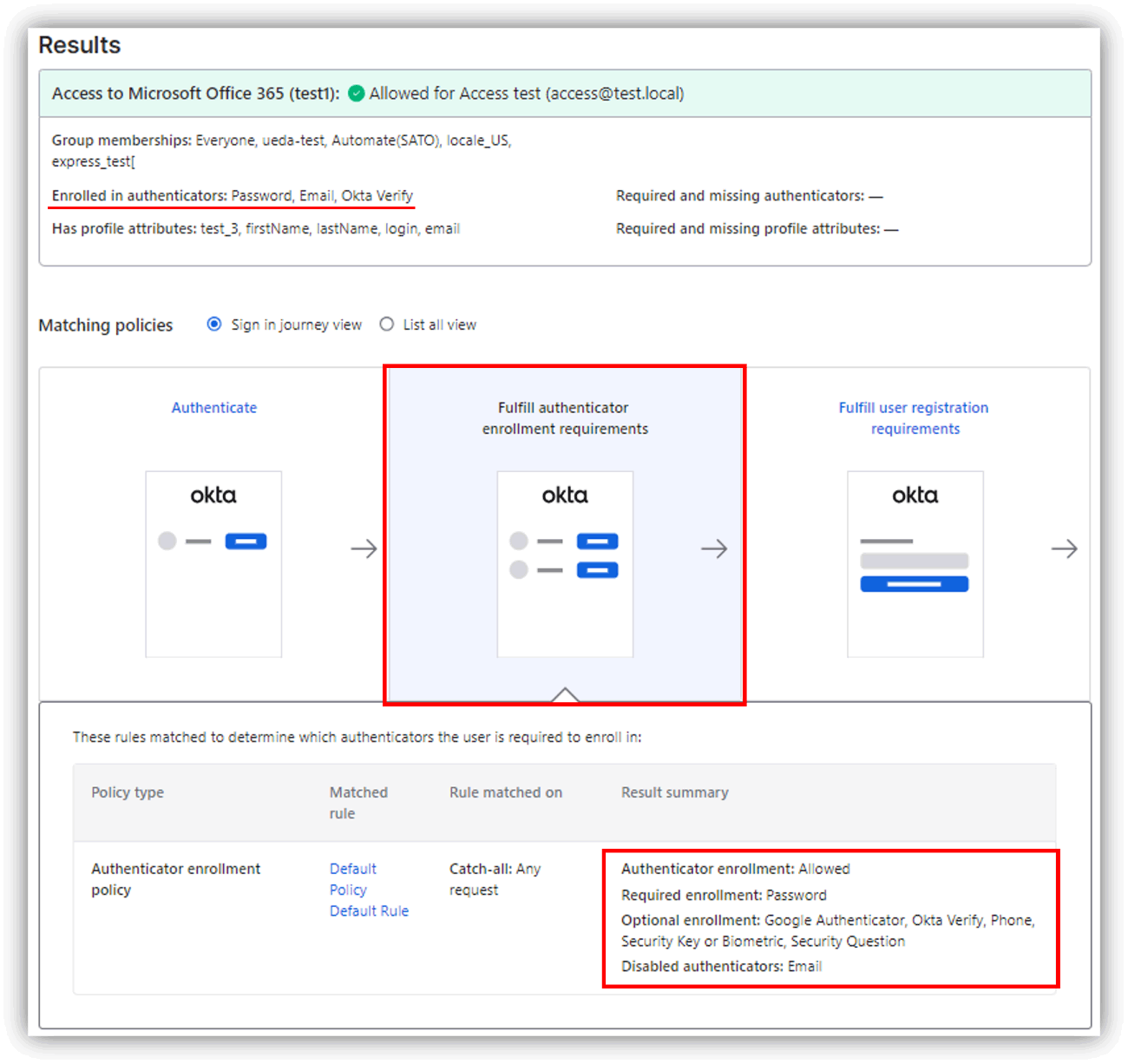The height and width of the screenshot is (1064, 1128).
Task: Open Fulfill user registration requirements link
Action: [x=914, y=418]
